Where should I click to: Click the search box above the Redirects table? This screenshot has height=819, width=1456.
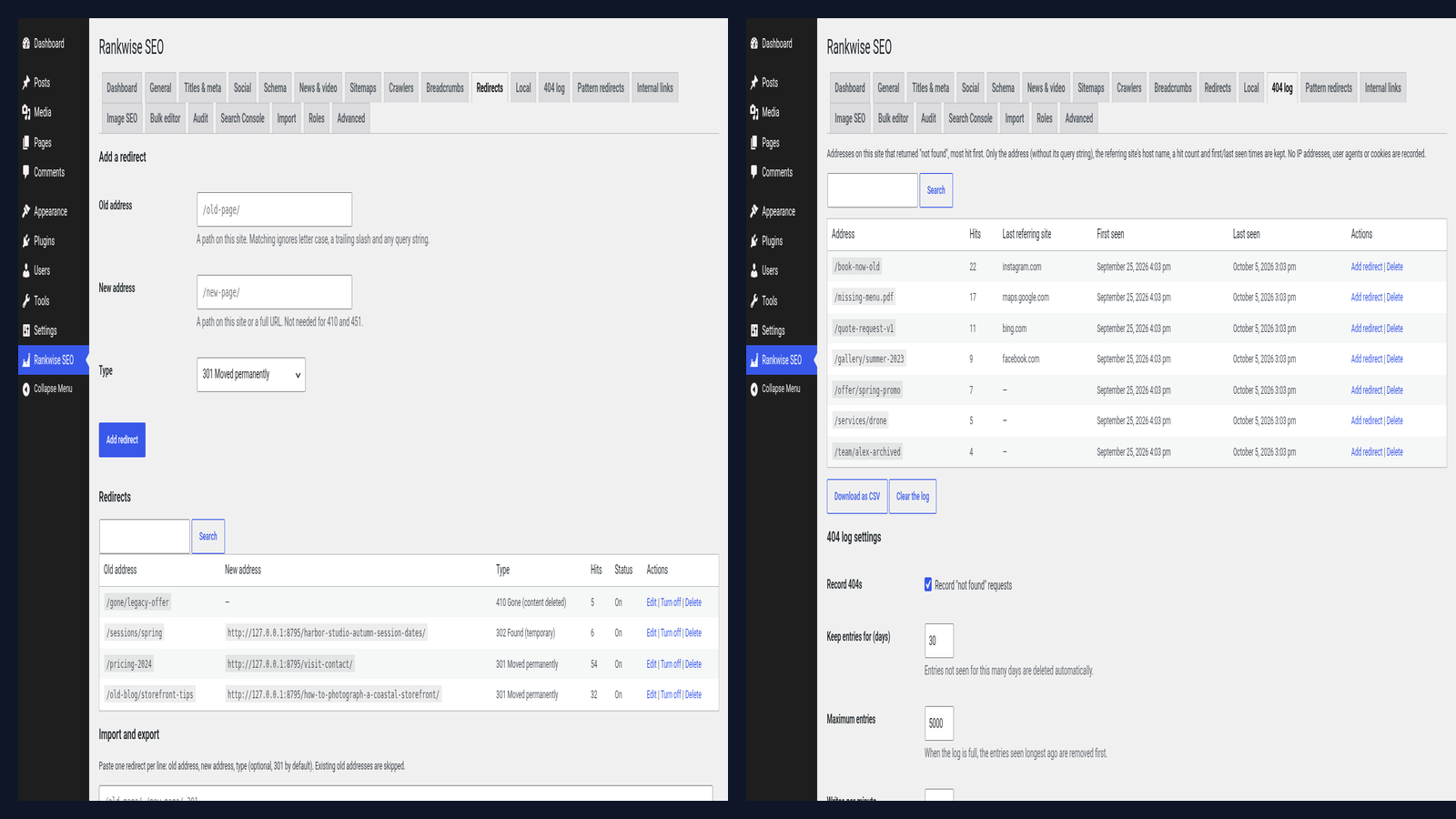click(145, 537)
